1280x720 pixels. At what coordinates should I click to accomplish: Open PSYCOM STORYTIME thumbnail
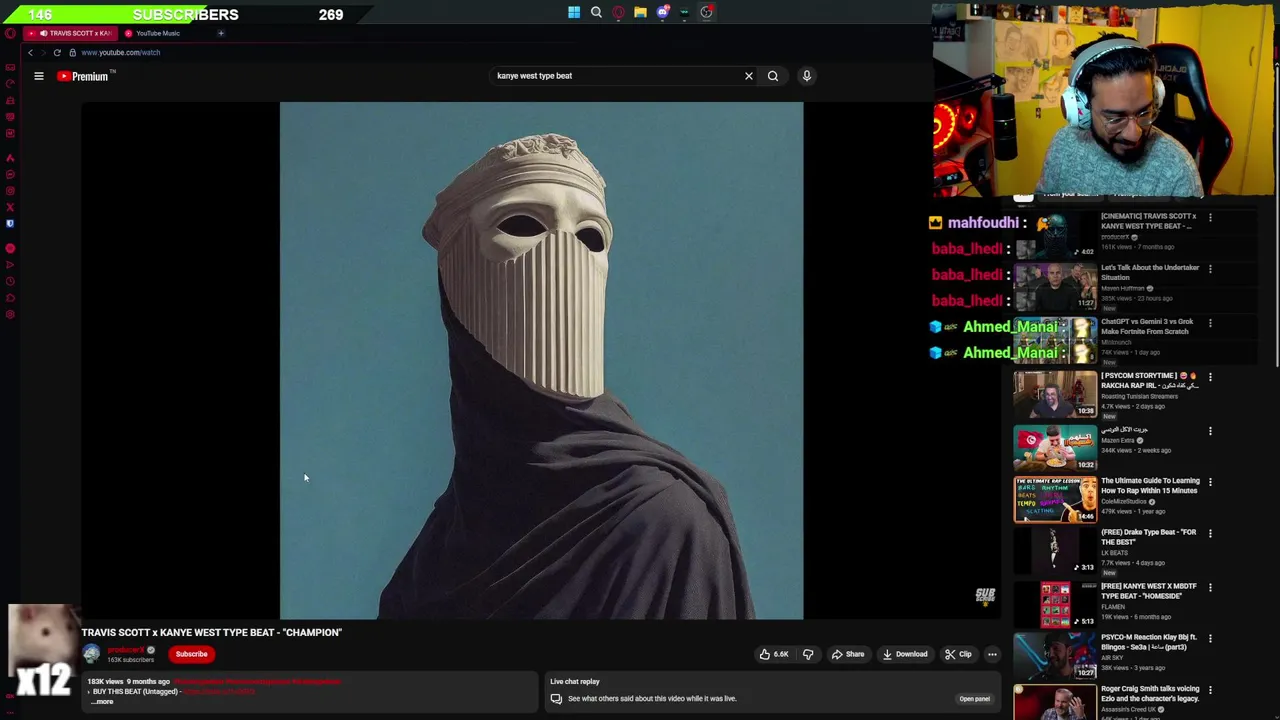[1055, 394]
